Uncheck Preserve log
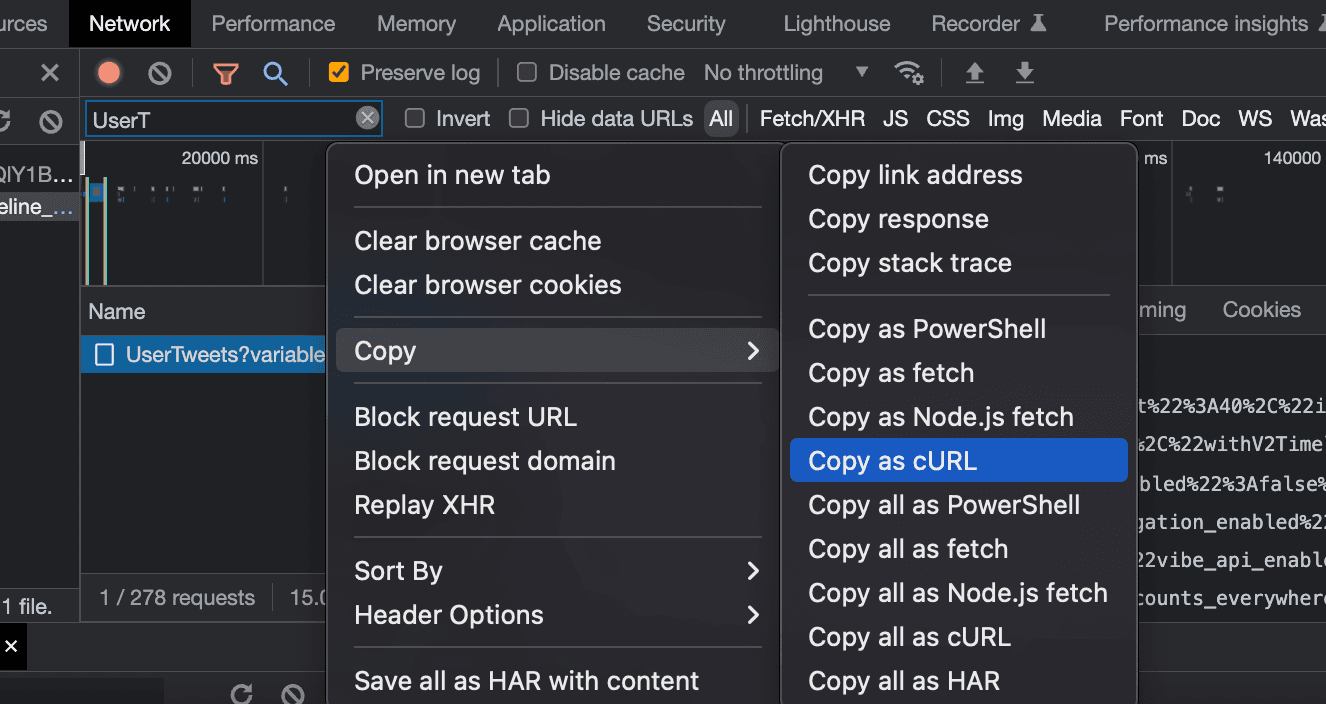This screenshot has width=1326, height=704. [338, 72]
